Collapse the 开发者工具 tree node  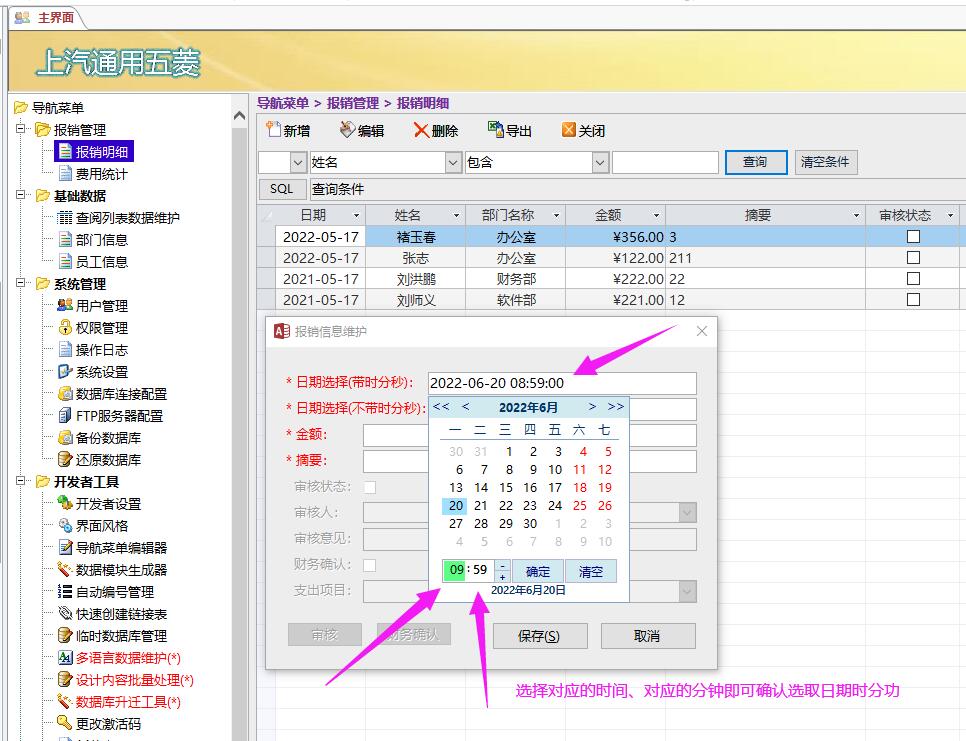coord(20,481)
